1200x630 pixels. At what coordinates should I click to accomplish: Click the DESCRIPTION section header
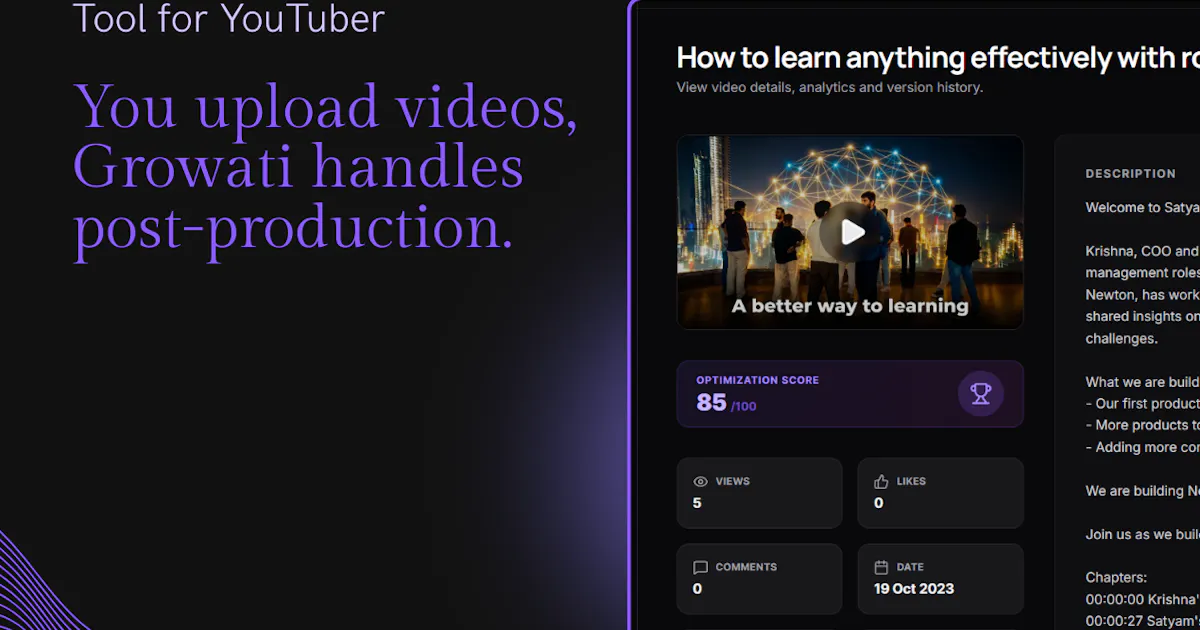(1131, 174)
